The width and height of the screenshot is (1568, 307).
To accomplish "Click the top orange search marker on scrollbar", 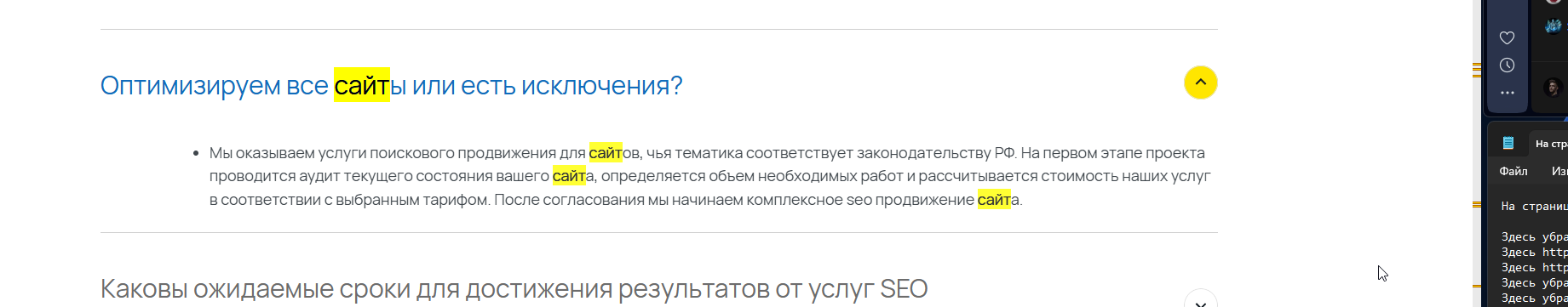I will (1477, 71).
